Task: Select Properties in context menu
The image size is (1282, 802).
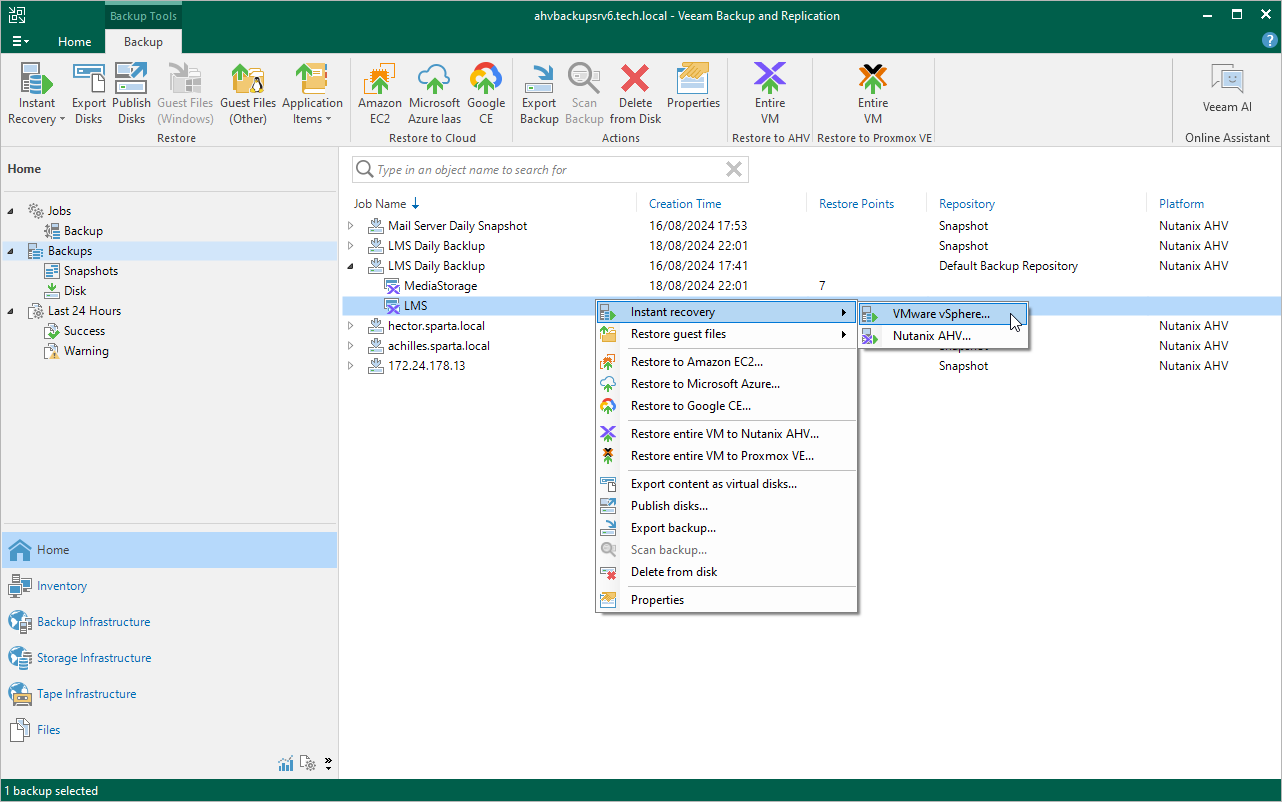Action: pyautogui.click(x=727, y=600)
